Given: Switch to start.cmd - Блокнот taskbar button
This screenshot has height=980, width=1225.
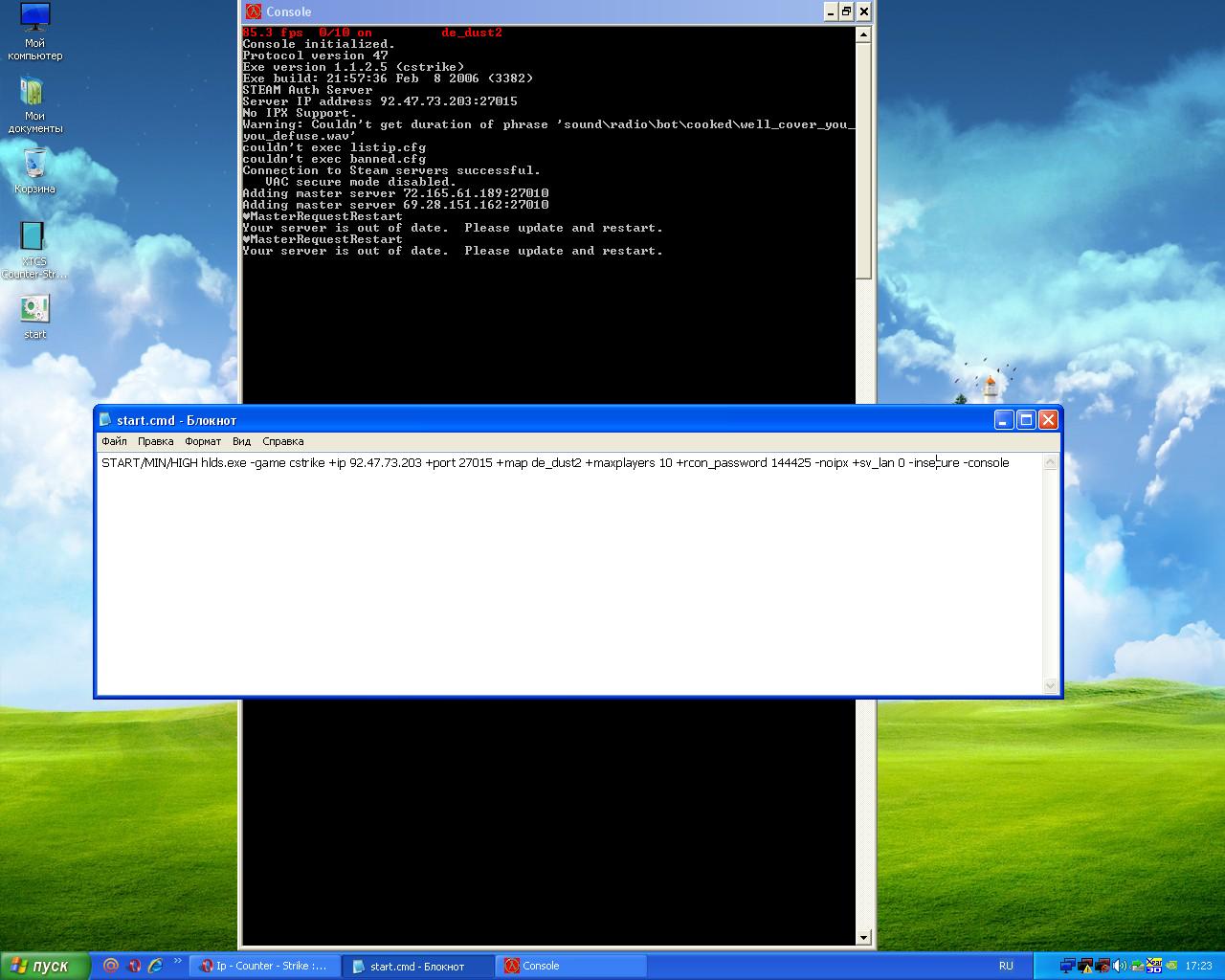Looking at the screenshot, I should [x=418, y=966].
